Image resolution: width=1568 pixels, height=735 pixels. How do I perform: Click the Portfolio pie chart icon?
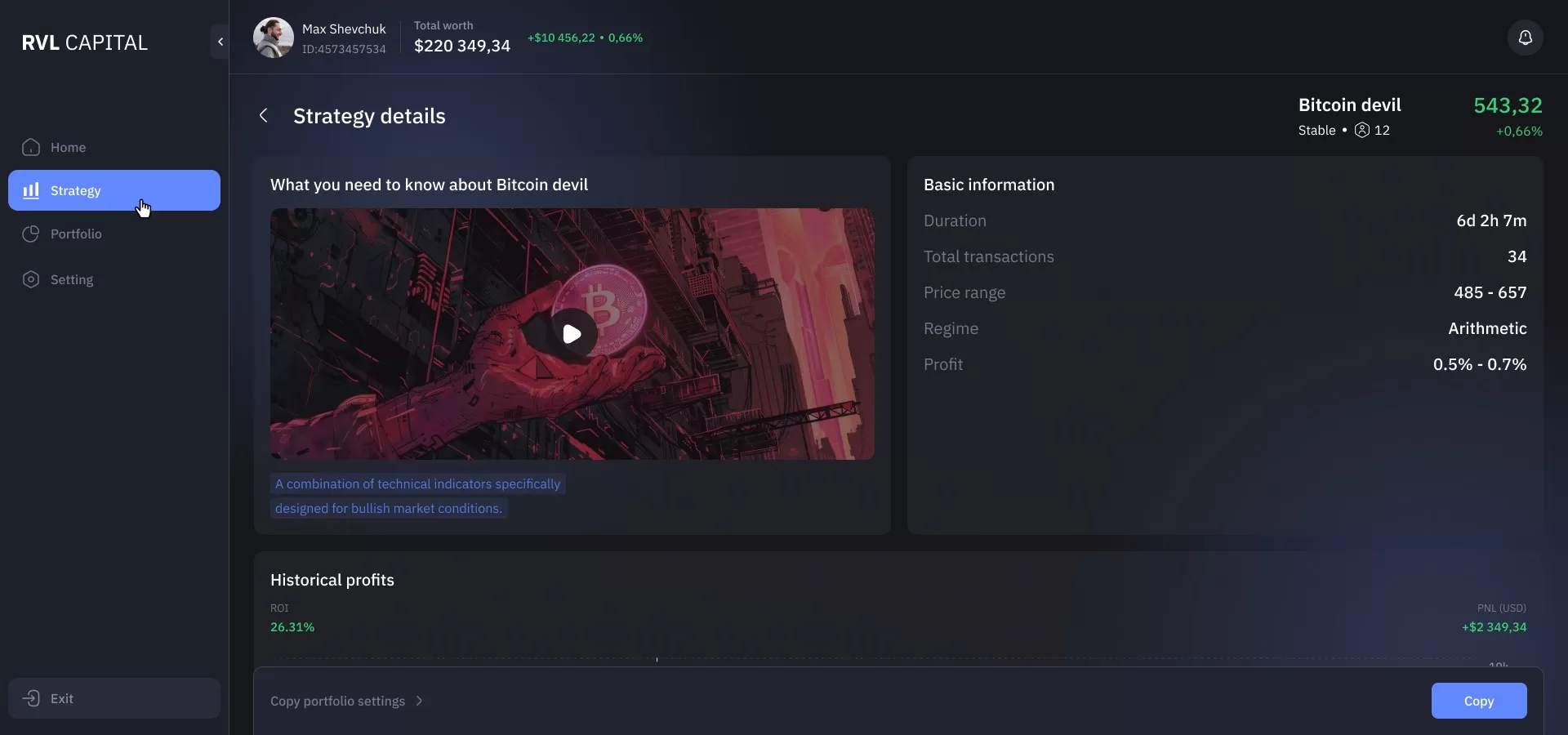(x=31, y=234)
